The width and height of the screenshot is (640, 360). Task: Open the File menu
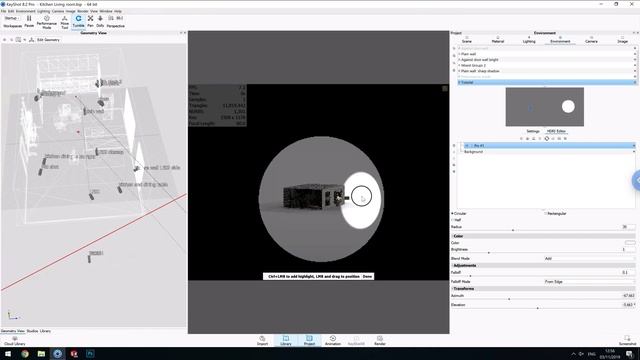coord(3,11)
